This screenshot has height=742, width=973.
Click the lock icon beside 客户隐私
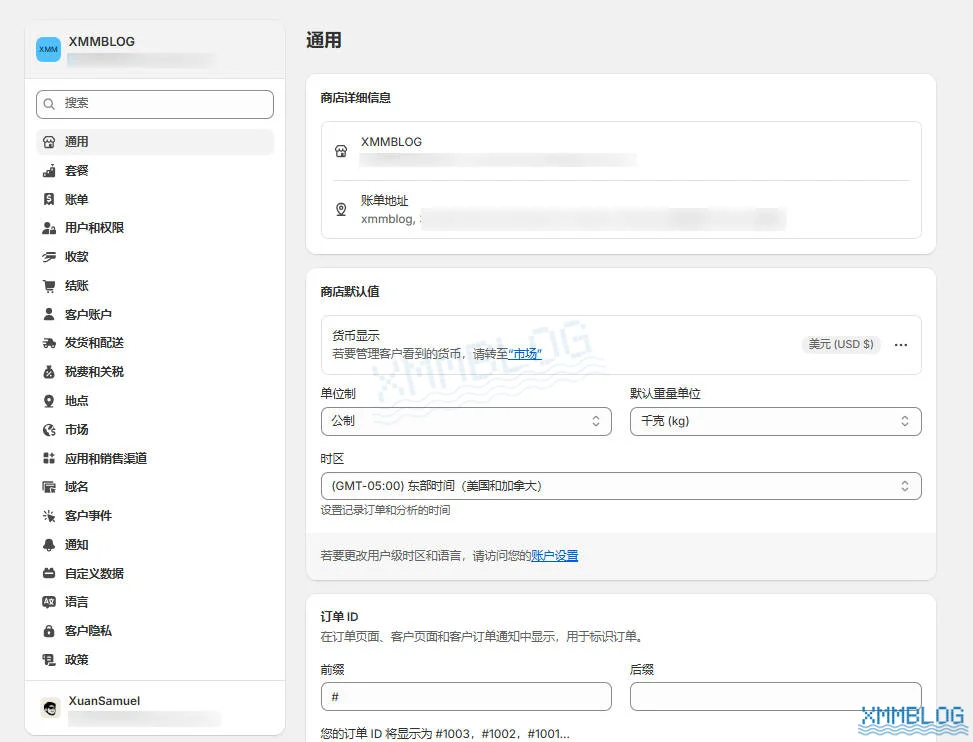[49, 631]
